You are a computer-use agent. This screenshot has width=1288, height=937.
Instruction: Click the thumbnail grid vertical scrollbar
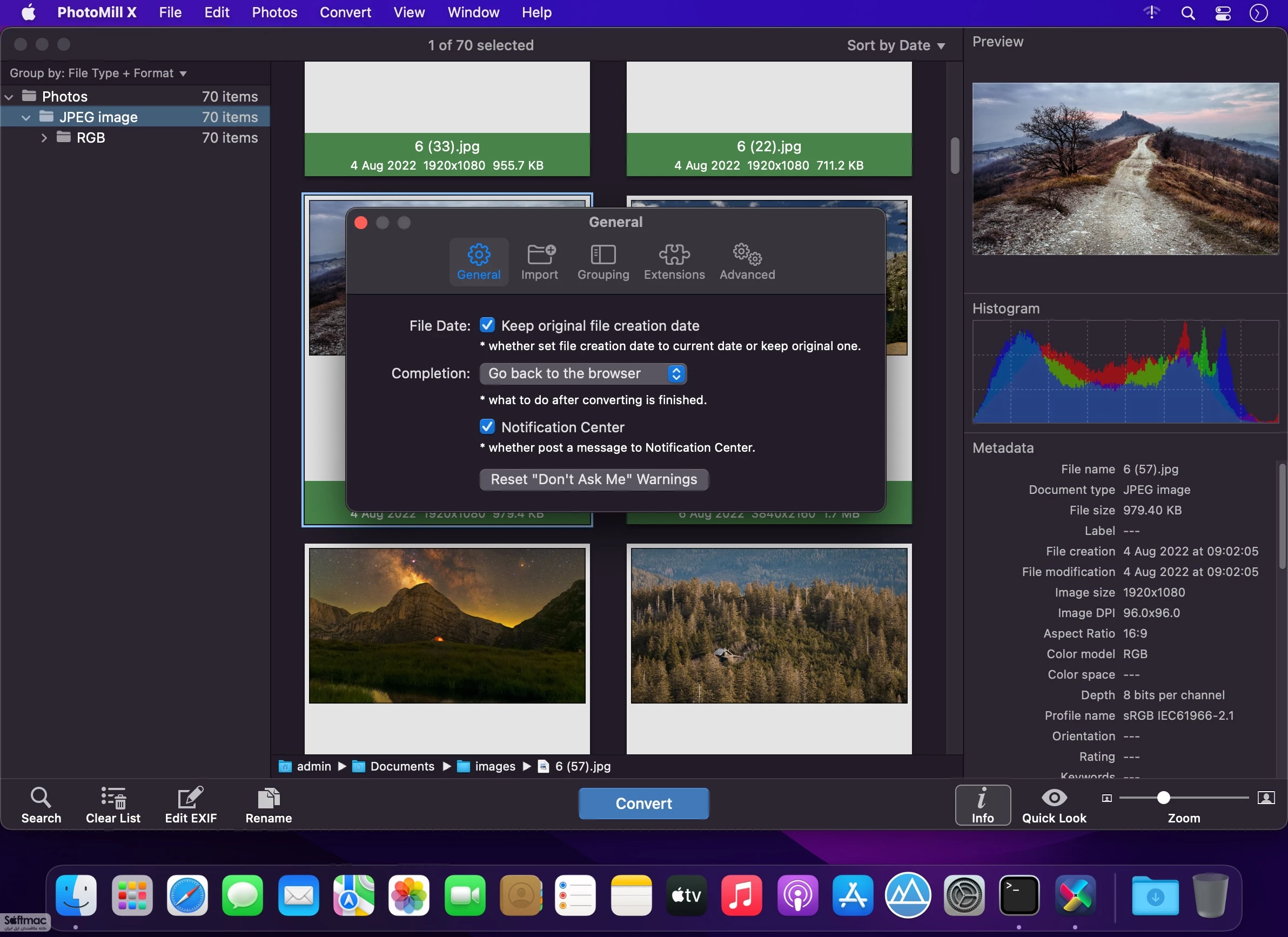point(955,155)
